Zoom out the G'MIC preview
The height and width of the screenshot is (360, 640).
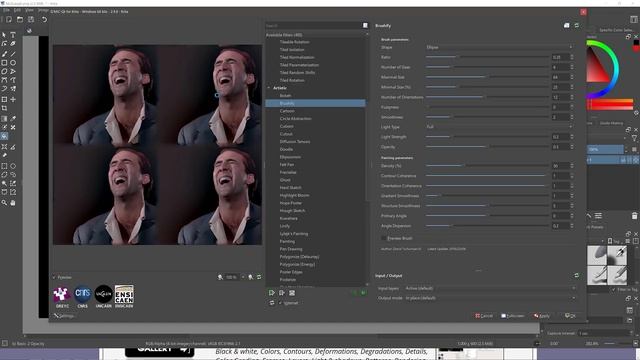tap(220, 277)
